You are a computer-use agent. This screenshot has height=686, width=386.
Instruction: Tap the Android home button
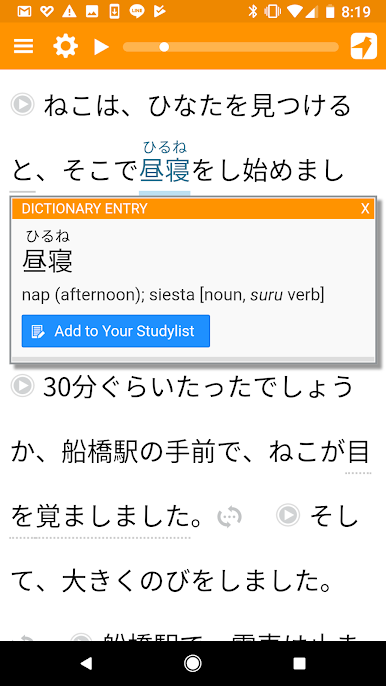193,664
